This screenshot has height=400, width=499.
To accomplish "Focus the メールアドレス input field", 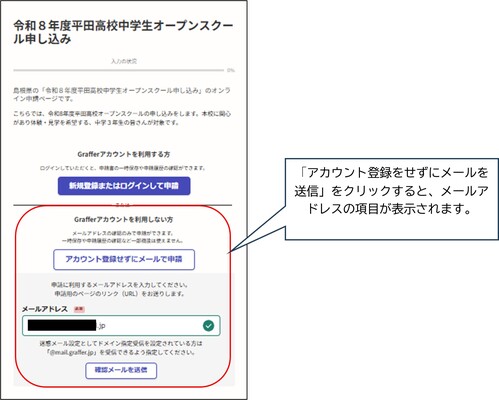I will (x=121, y=325).
